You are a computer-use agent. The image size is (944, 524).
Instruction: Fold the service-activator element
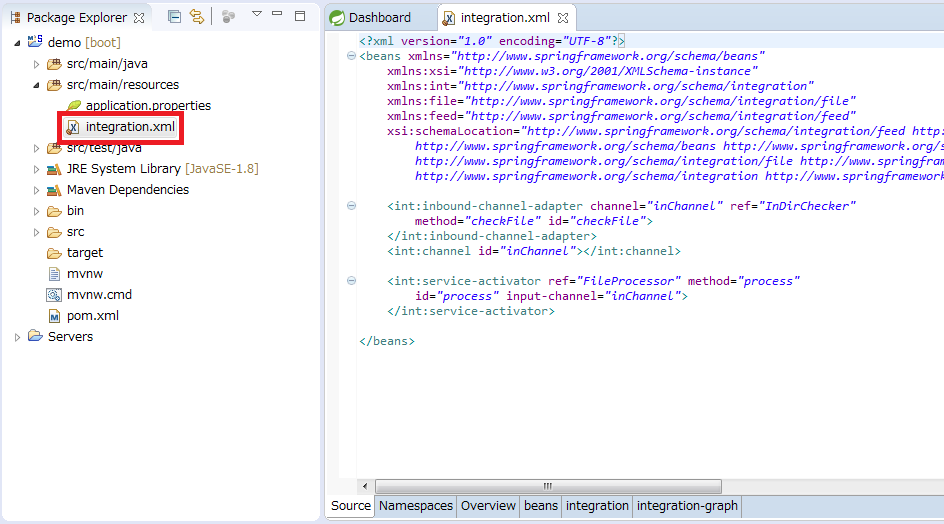tap(352, 281)
